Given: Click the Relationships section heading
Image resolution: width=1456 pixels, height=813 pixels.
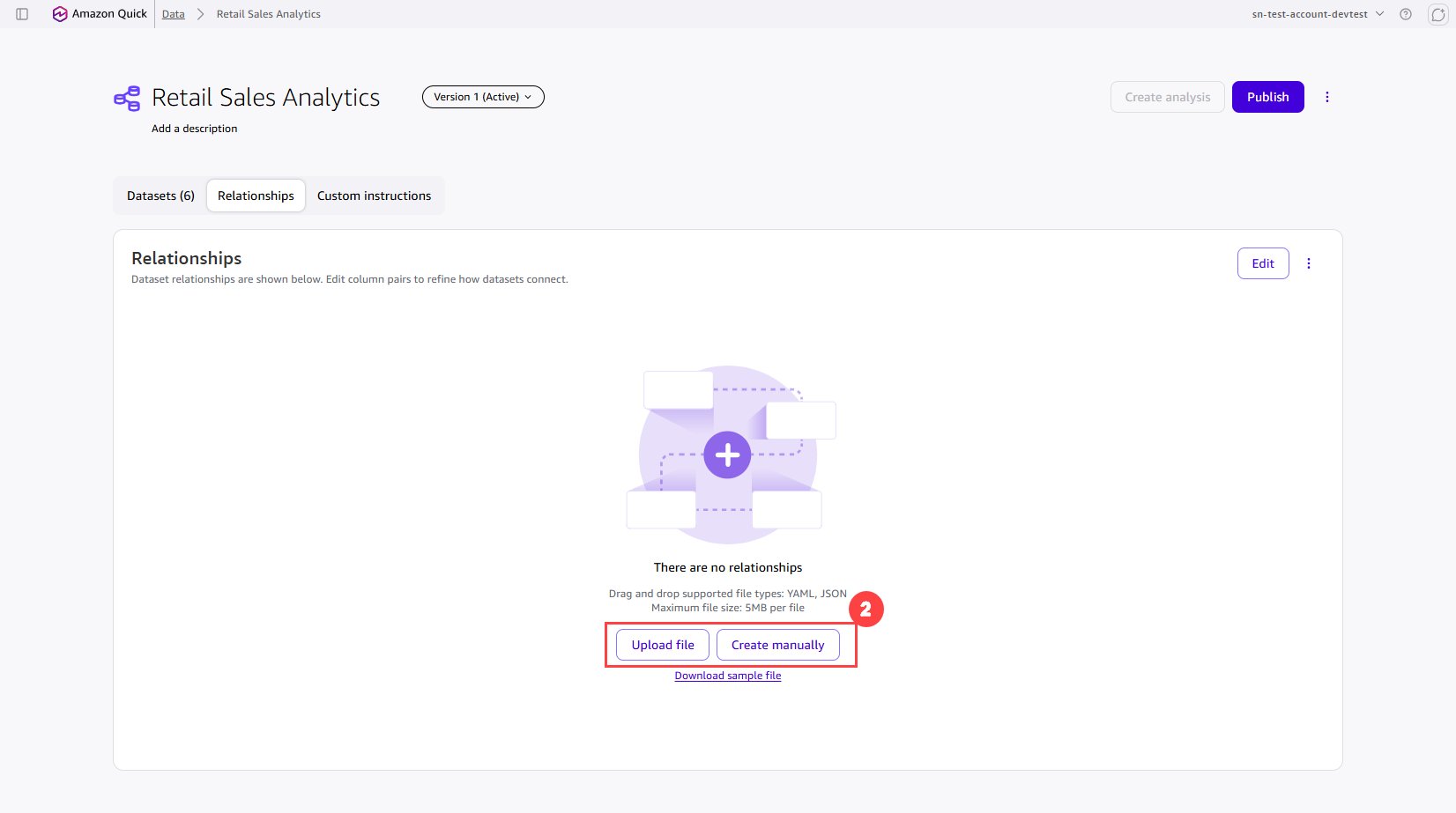Looking at the screenshot, I should (x=187, y=258).
